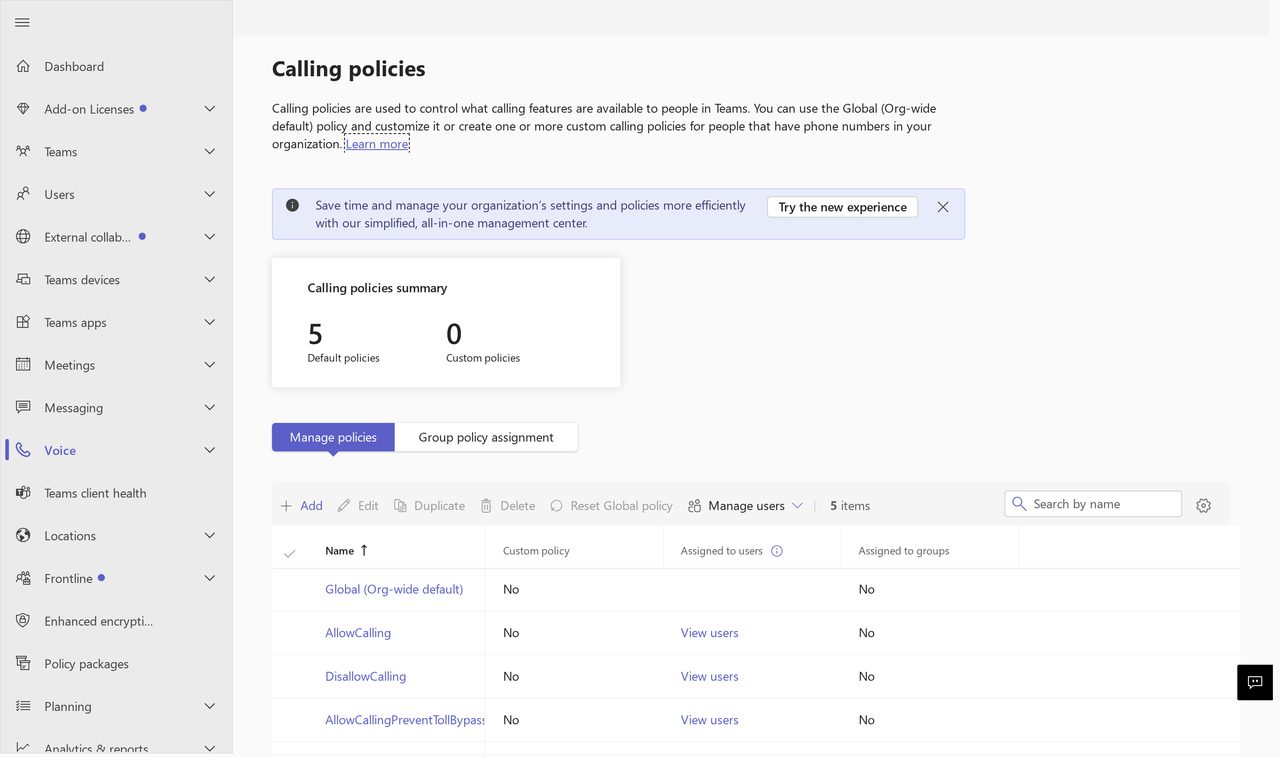Expand the Planning navigation section
Screen dimensions: 1280x757
point(210,706)
